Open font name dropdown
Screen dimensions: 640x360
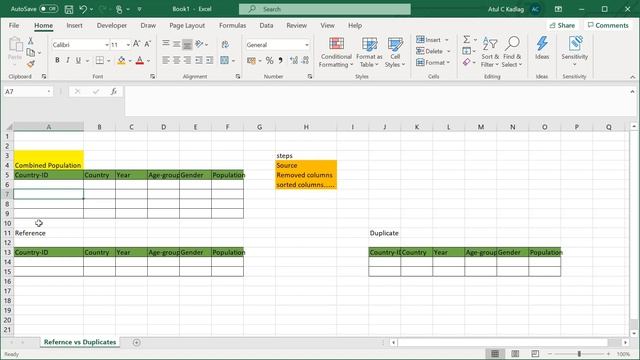(x=107, y=44)
